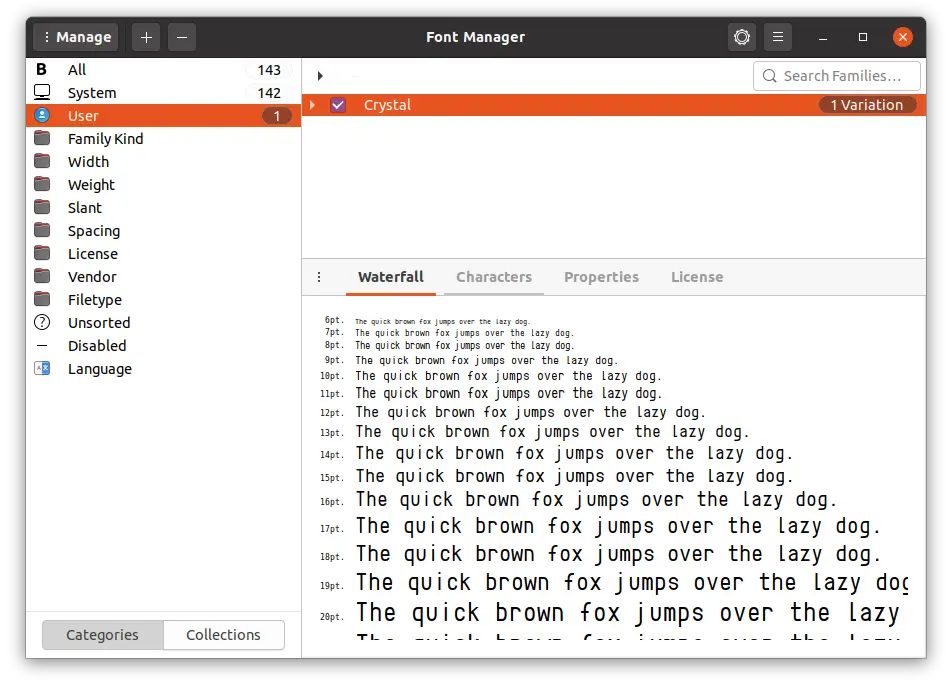Switch to the Characters tab
This screenshot has height=680, width=952.
(494, 277)
